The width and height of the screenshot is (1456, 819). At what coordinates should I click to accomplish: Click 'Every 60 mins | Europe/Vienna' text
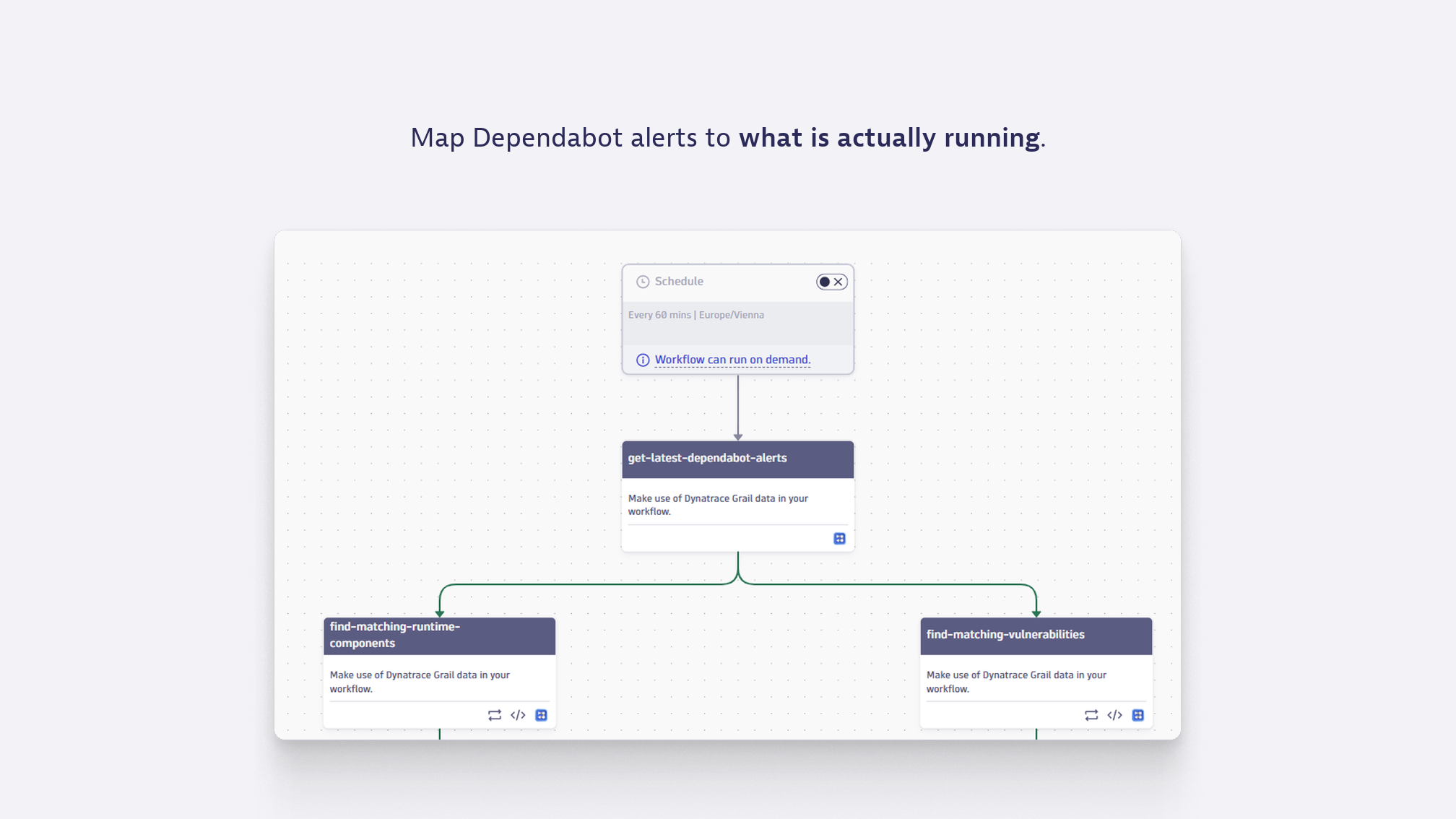695,315
